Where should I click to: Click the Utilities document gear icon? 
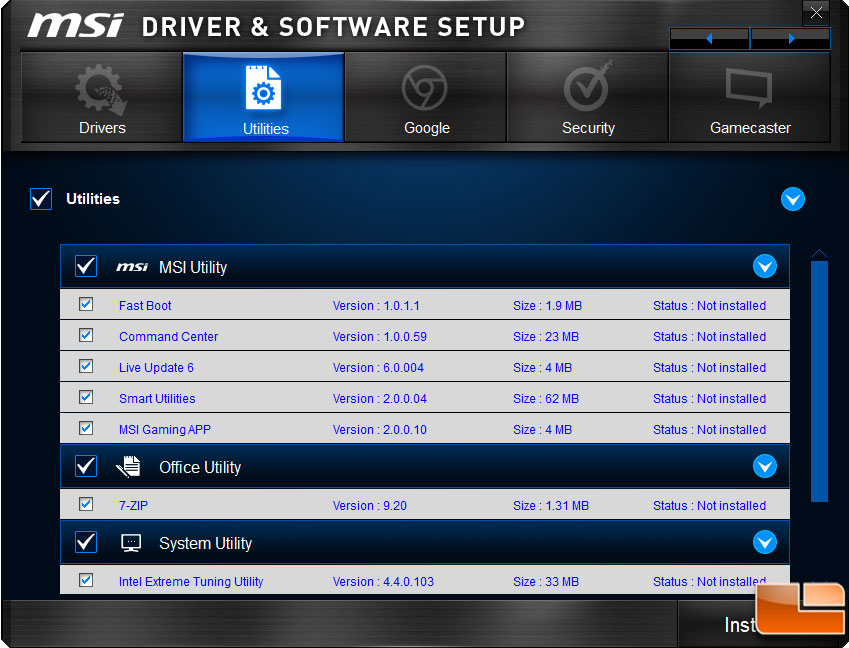click(263, 88)
